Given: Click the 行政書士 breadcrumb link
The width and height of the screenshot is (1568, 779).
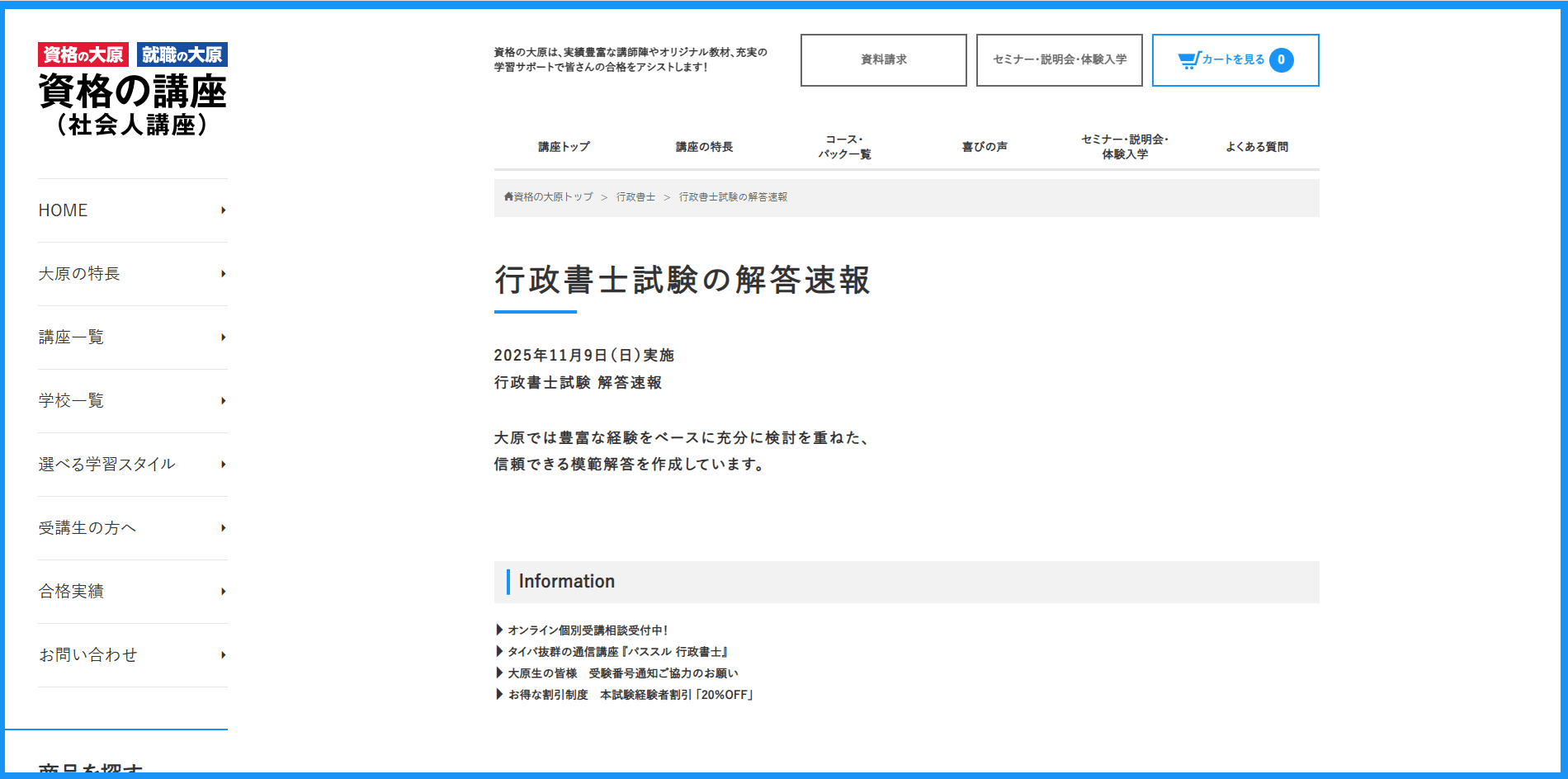Looking at the screenshot, I should pos(635,197).
